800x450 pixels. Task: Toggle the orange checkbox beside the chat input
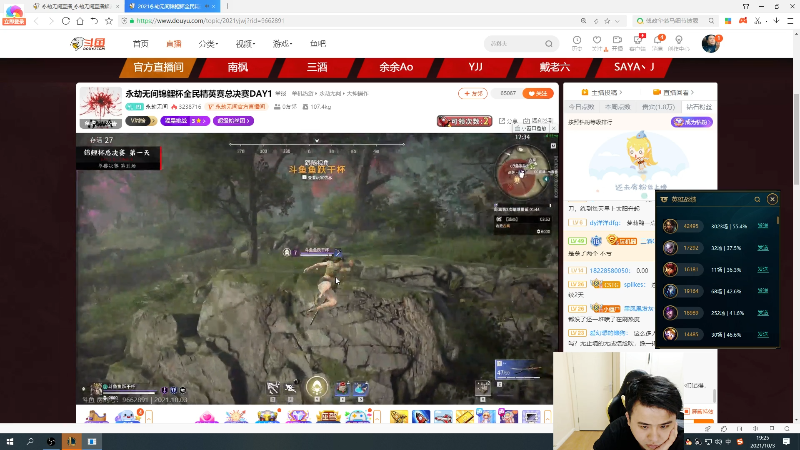coord(686,411)
